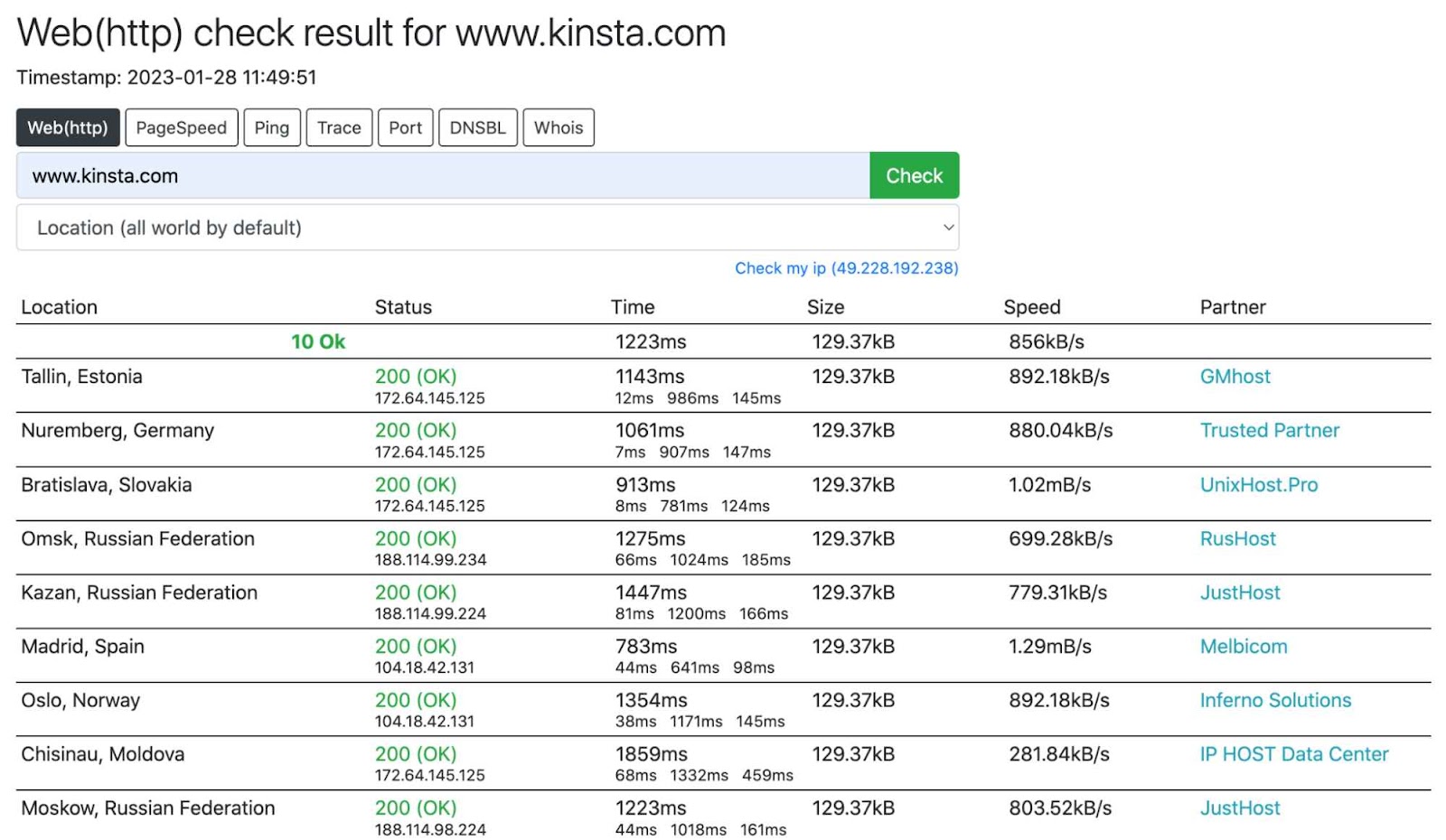Open the Location selection dropdown

[x=487, y=228]
